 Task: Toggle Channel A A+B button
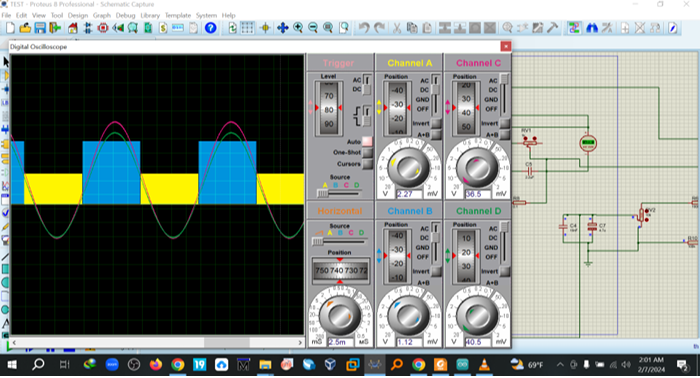pos(436,134)
